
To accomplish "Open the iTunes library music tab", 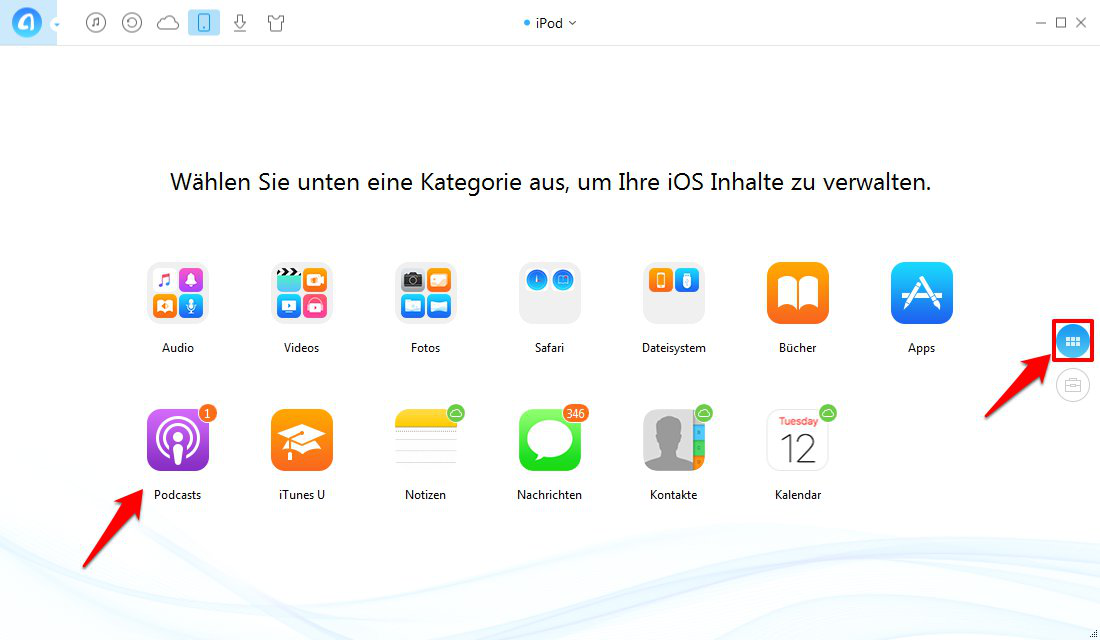I will click(x=96, y=22).
